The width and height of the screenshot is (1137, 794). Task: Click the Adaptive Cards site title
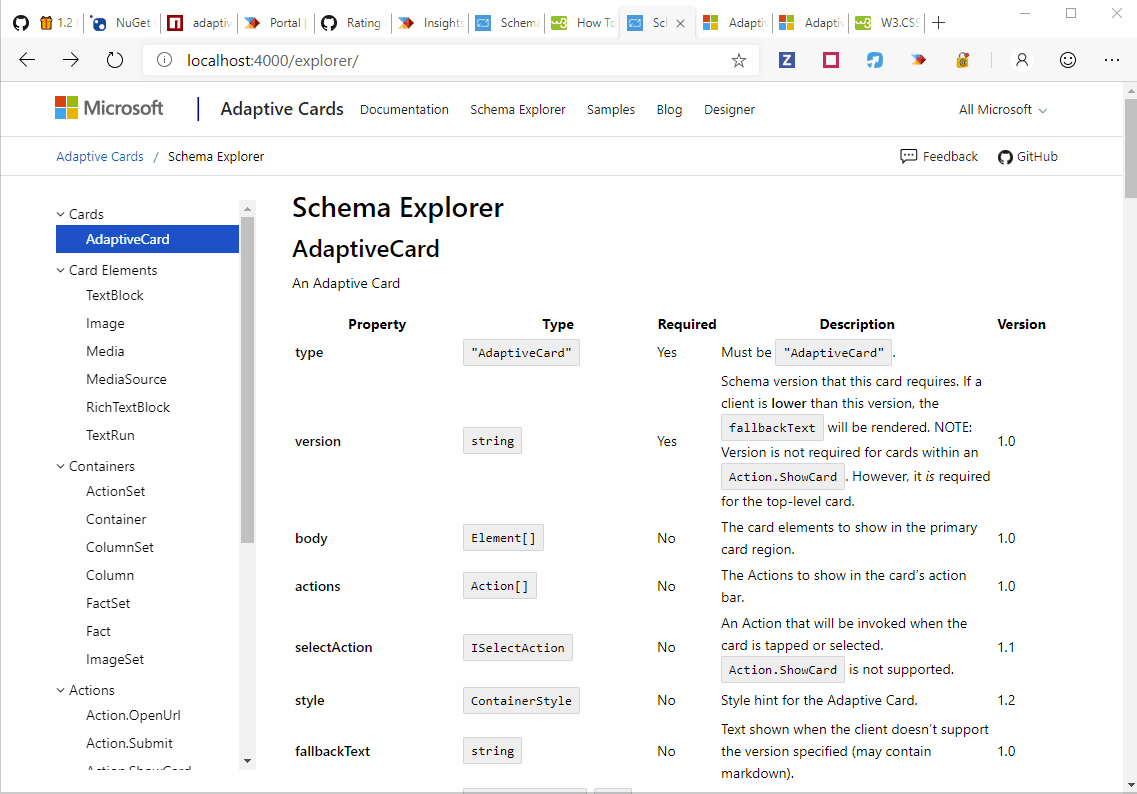(282, 109)
